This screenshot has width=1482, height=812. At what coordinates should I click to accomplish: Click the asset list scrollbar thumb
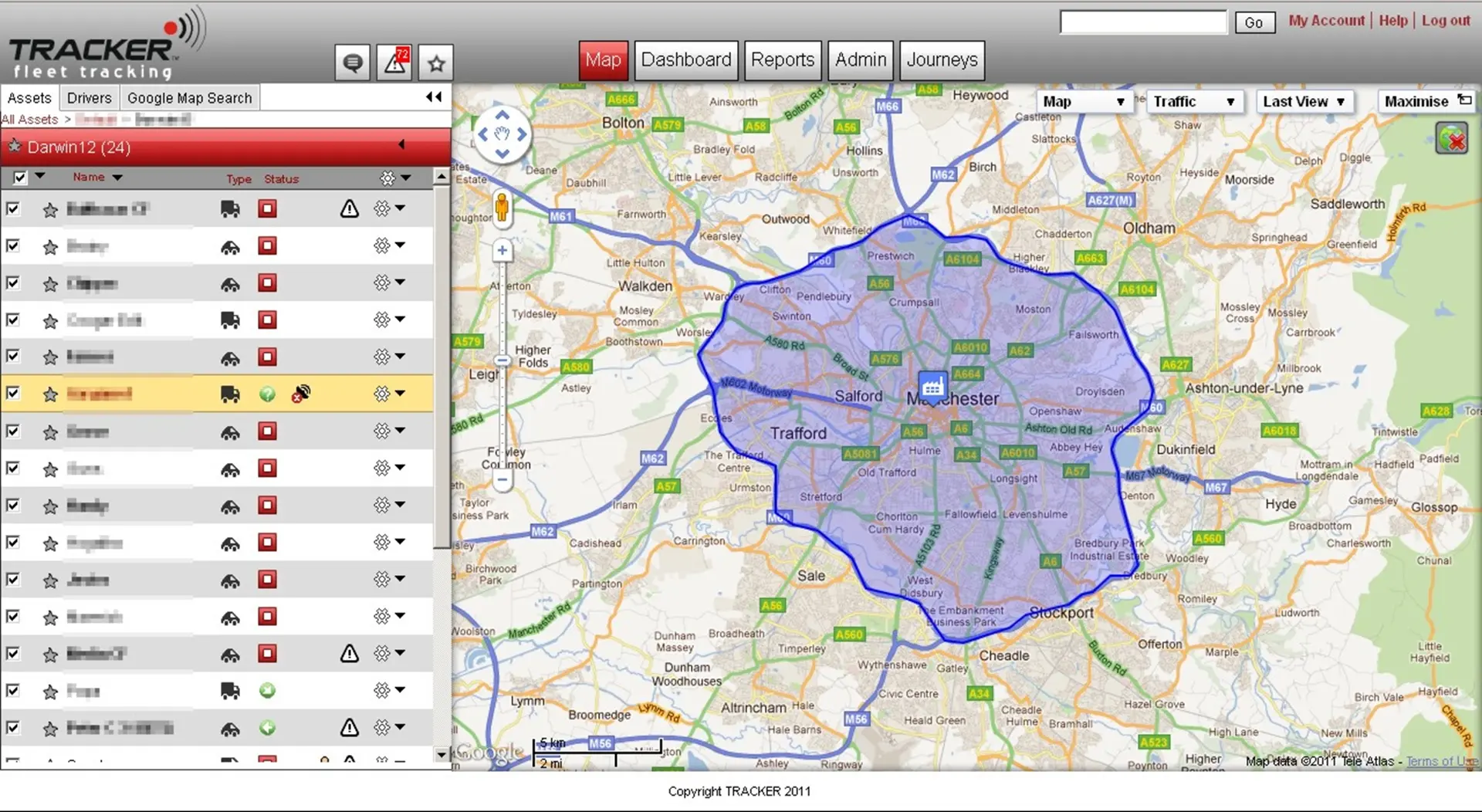click(x=442, y=367)
